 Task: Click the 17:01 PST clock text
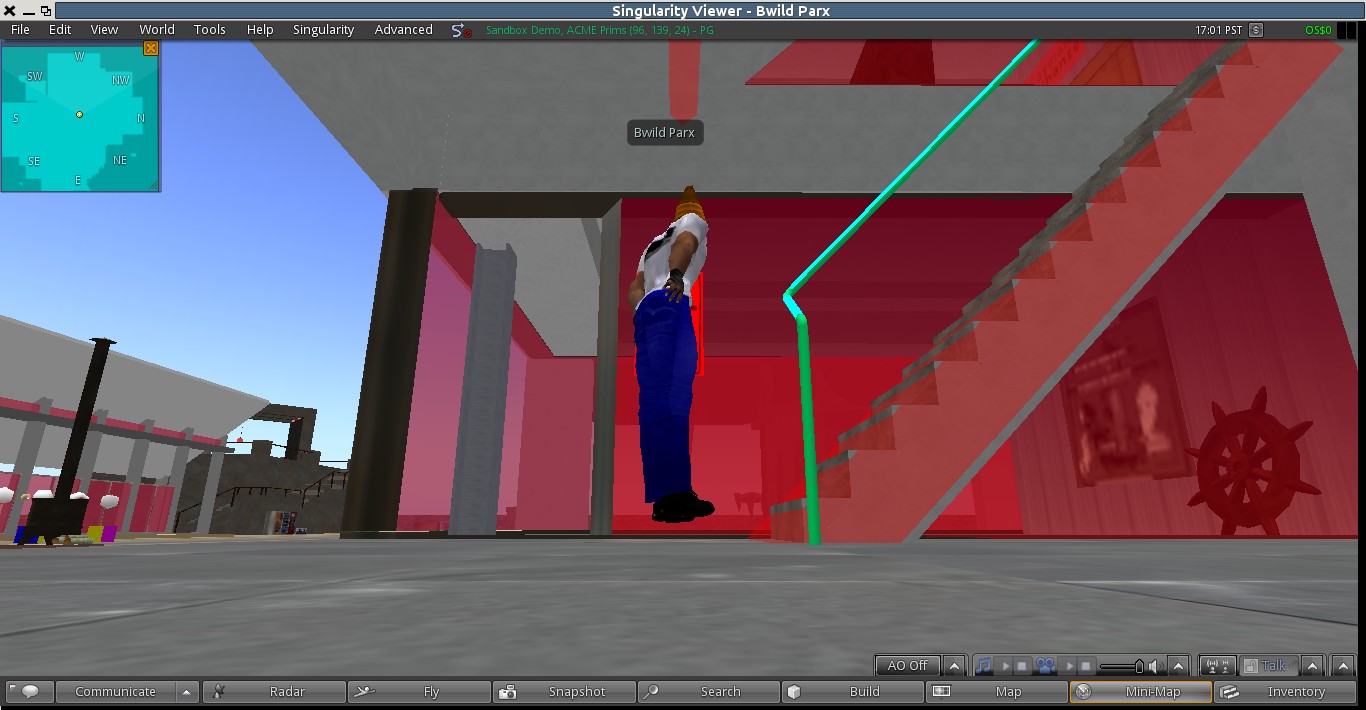point(1220,30)
